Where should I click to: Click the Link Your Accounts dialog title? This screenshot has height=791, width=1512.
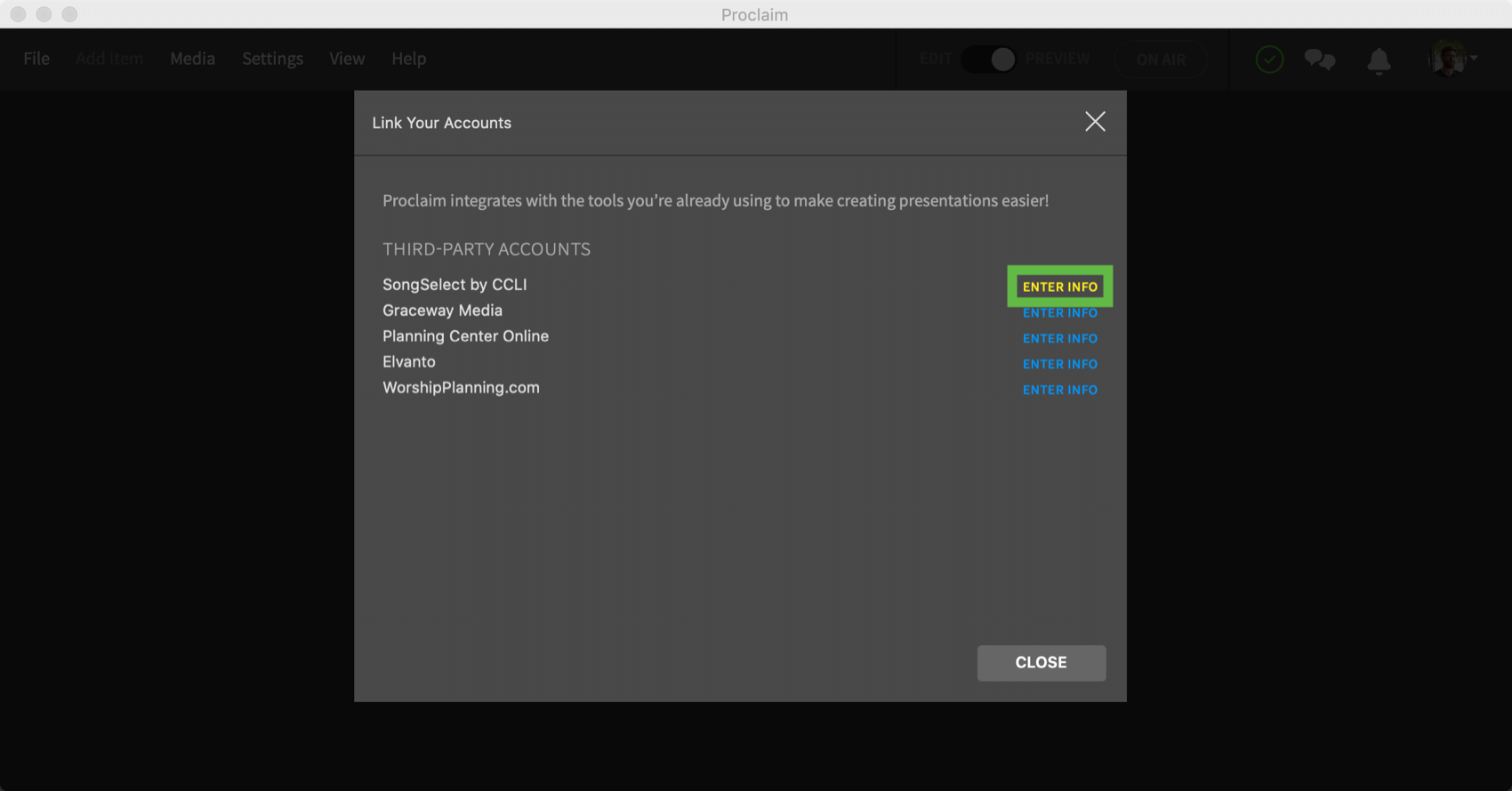tap(441, 123)
